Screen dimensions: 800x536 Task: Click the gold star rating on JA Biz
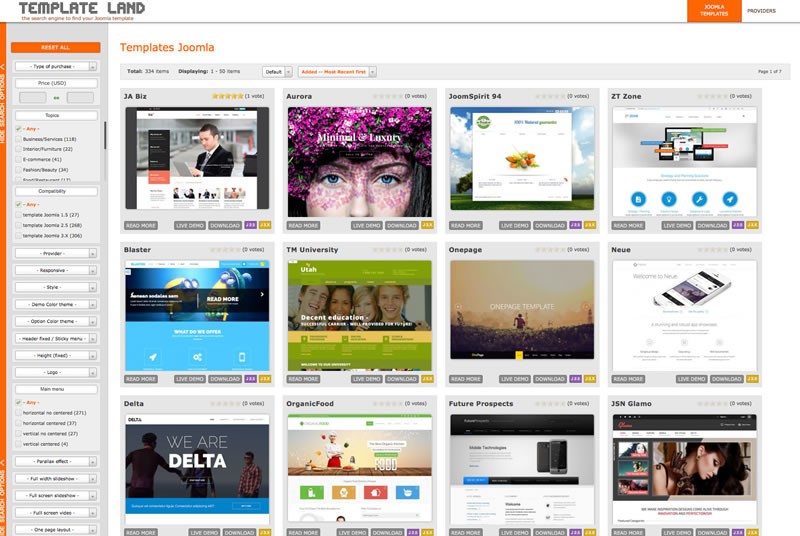(x=228, y=96)
